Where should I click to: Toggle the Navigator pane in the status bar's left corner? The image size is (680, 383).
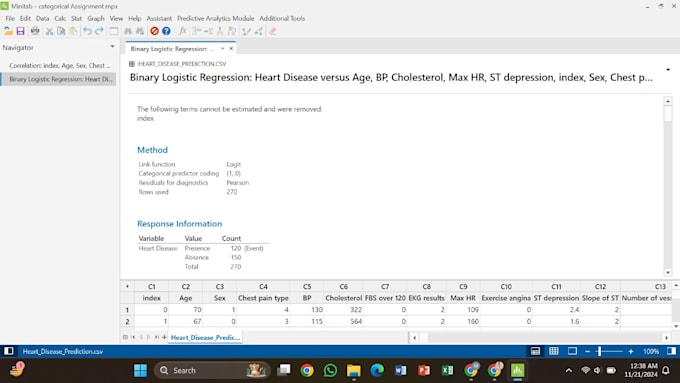coord(9,351)
